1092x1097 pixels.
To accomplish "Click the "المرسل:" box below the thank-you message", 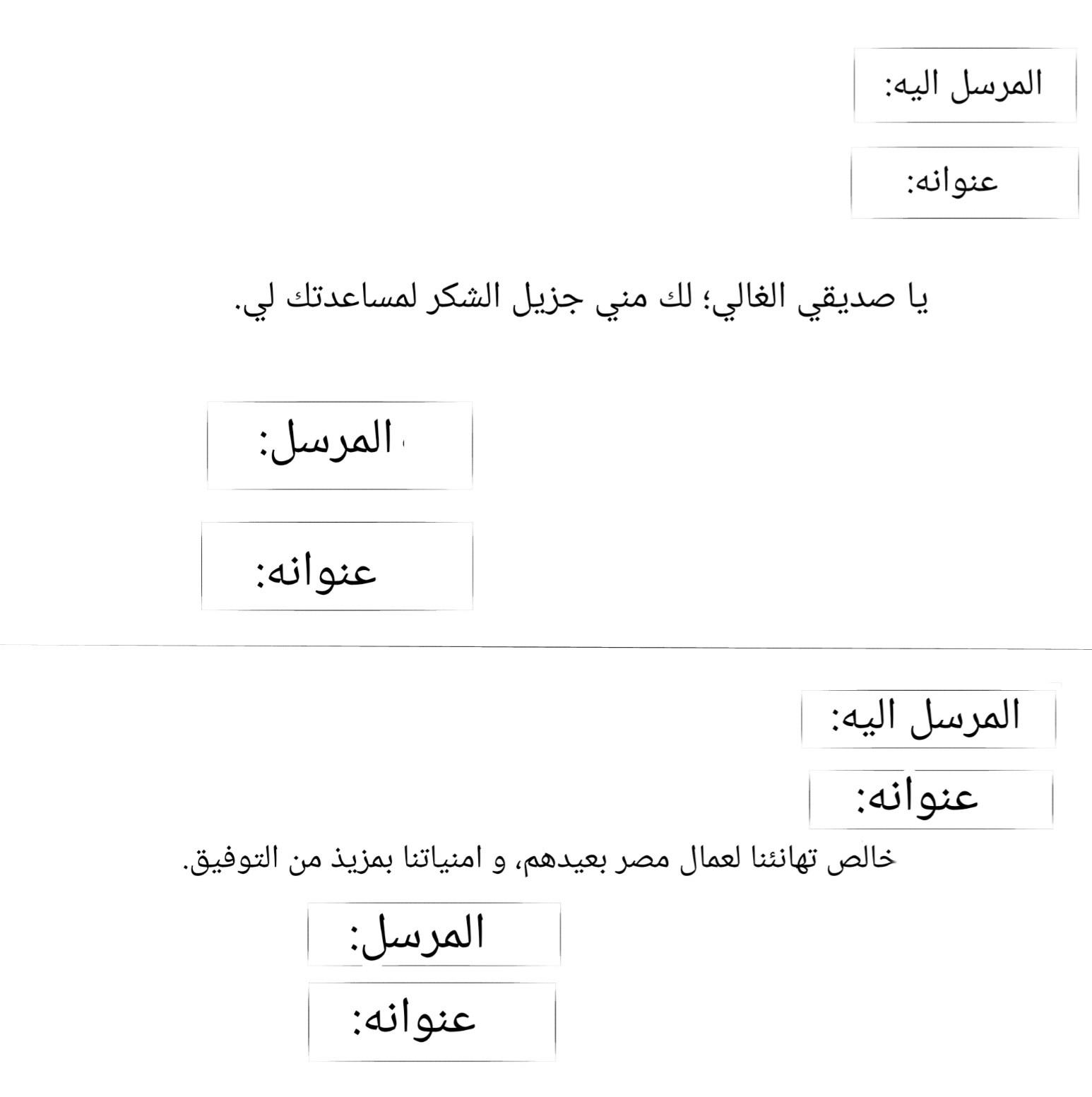I will tap(340, 445).
